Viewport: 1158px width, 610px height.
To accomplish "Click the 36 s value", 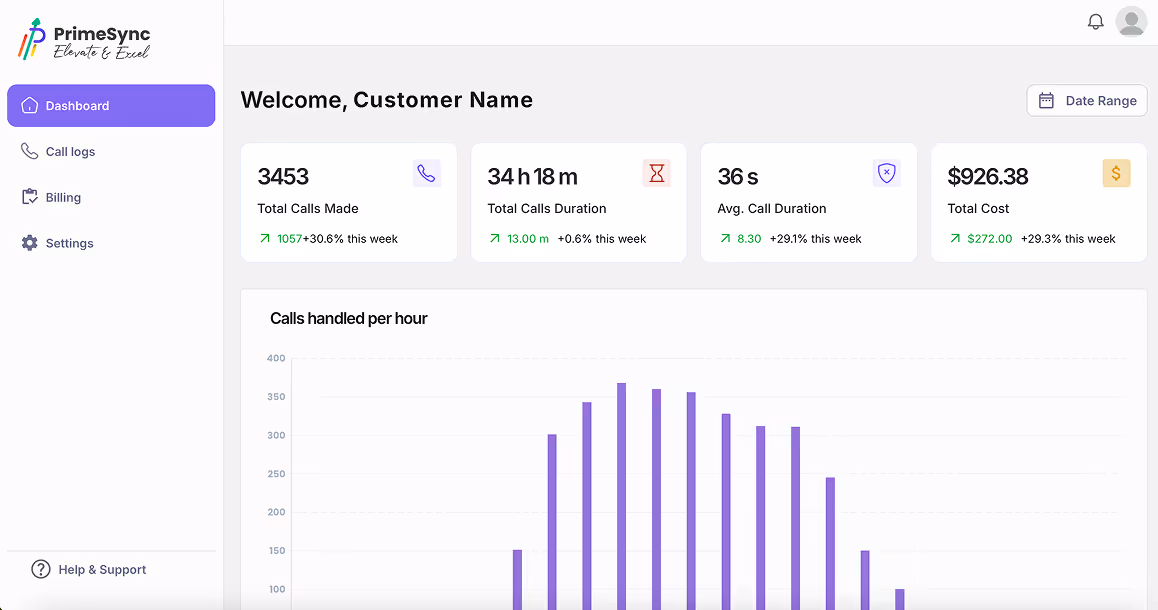I will [738, 177].
